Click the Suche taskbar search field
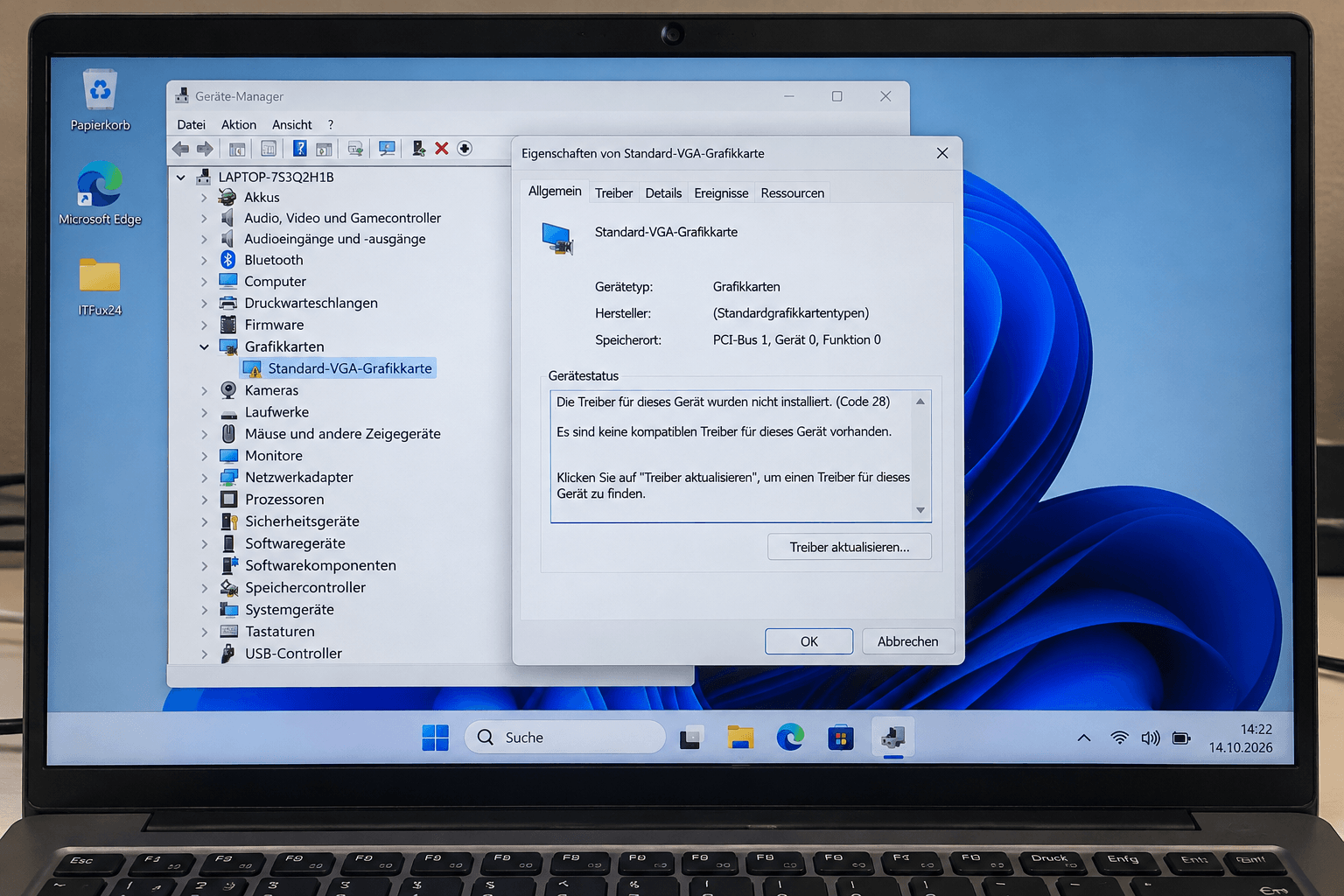1344x896 pixels. pyautogui.click(x=564, y=738)
